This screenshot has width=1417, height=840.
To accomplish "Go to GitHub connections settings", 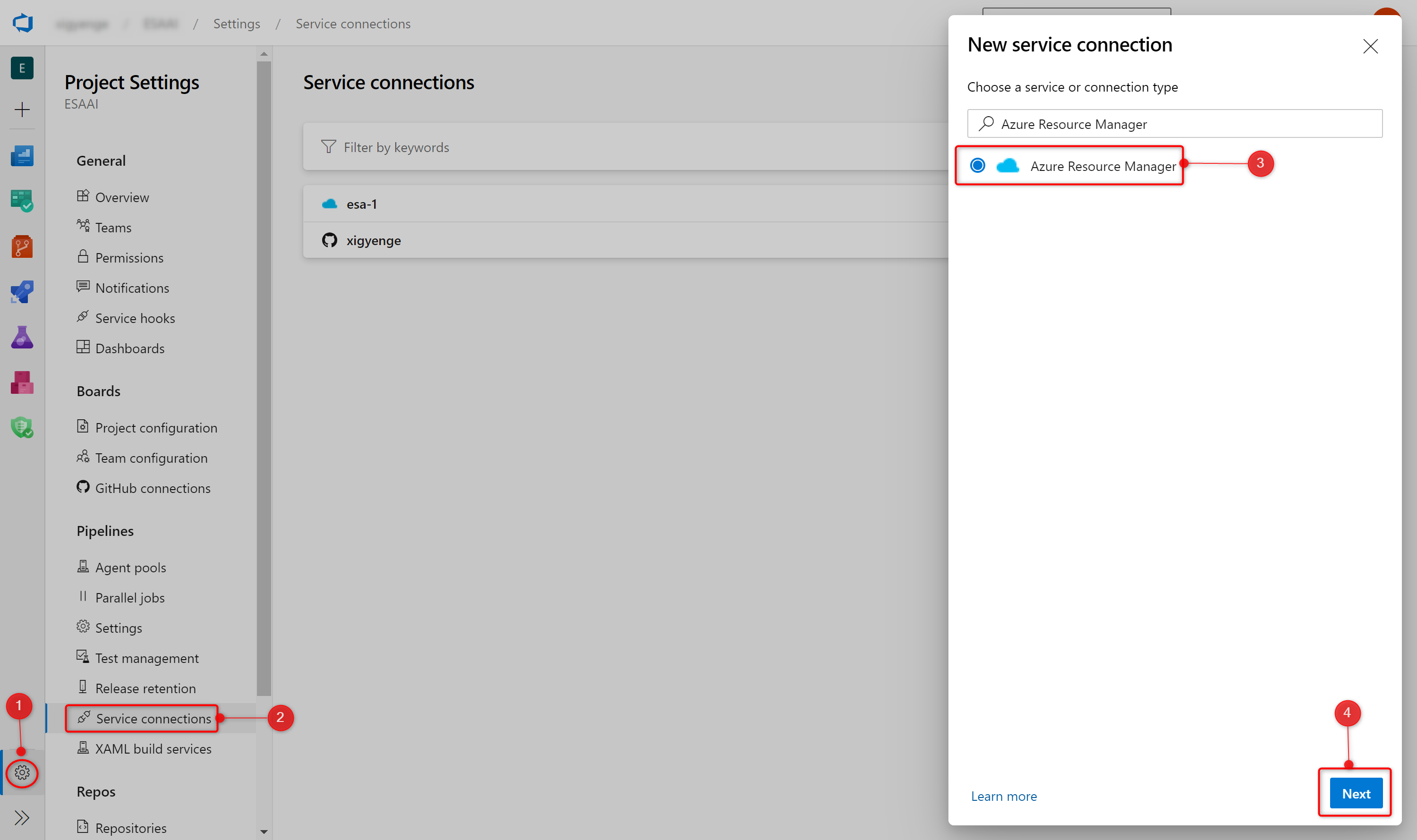I will tap(152, 488).
